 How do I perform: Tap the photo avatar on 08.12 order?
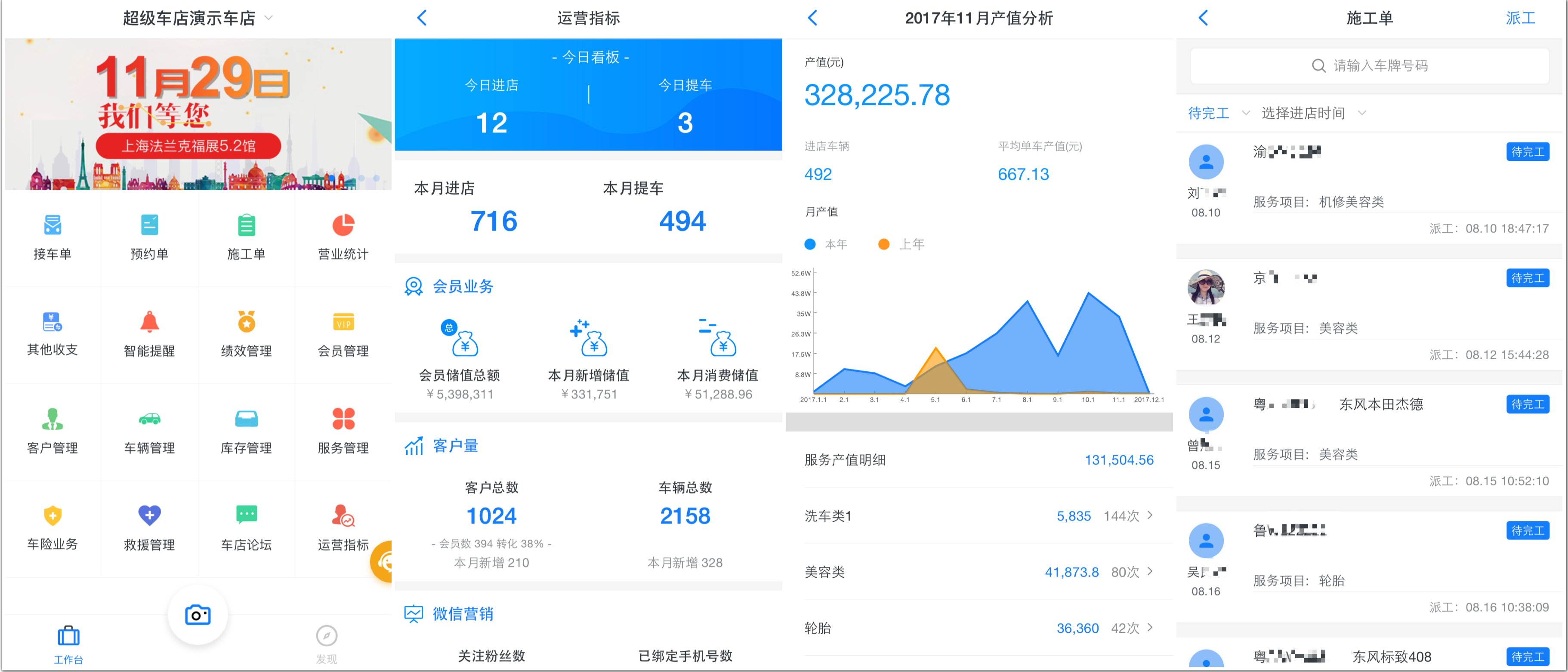[x=1206, y=287]
